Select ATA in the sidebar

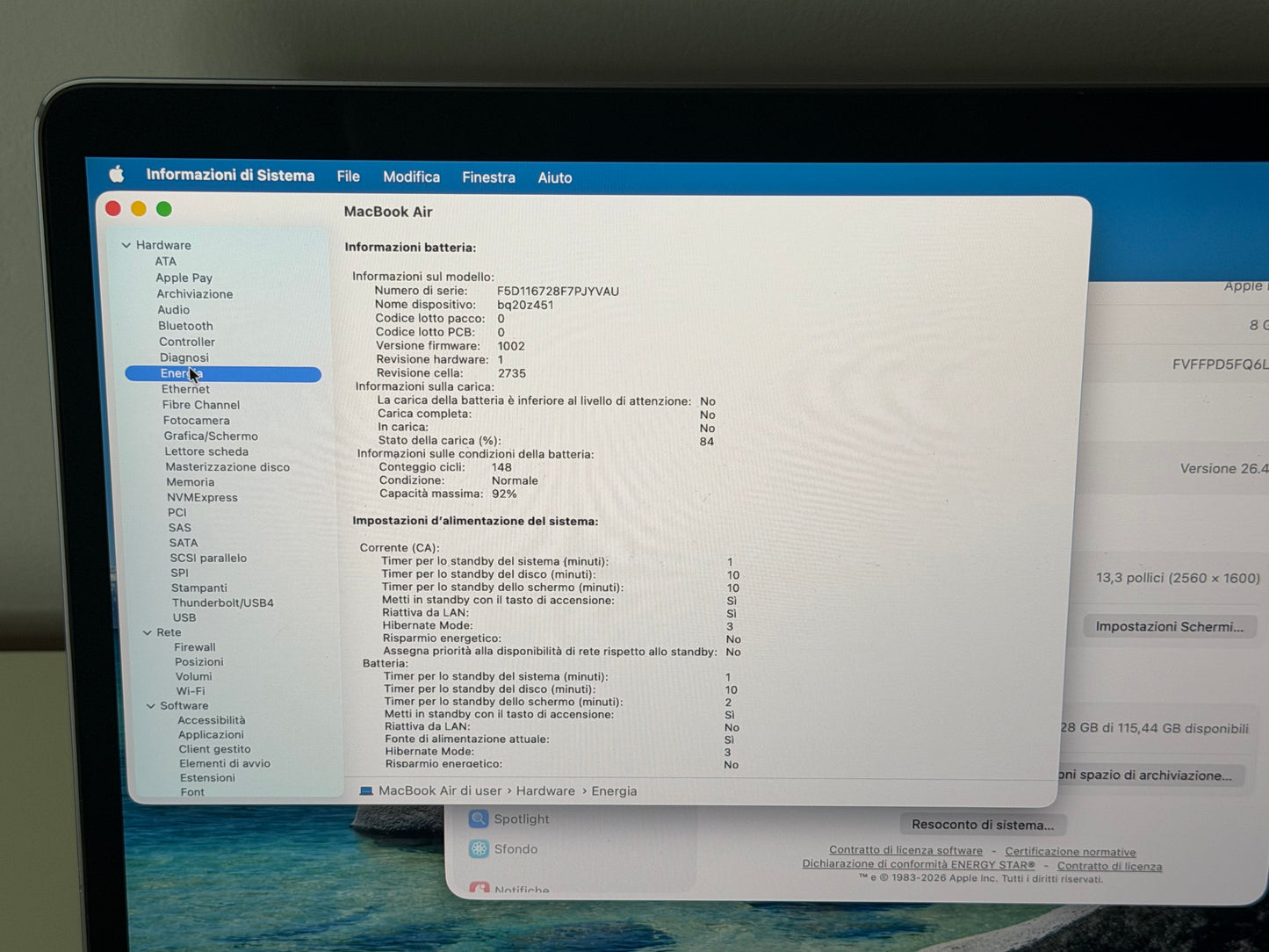[166, 262]
